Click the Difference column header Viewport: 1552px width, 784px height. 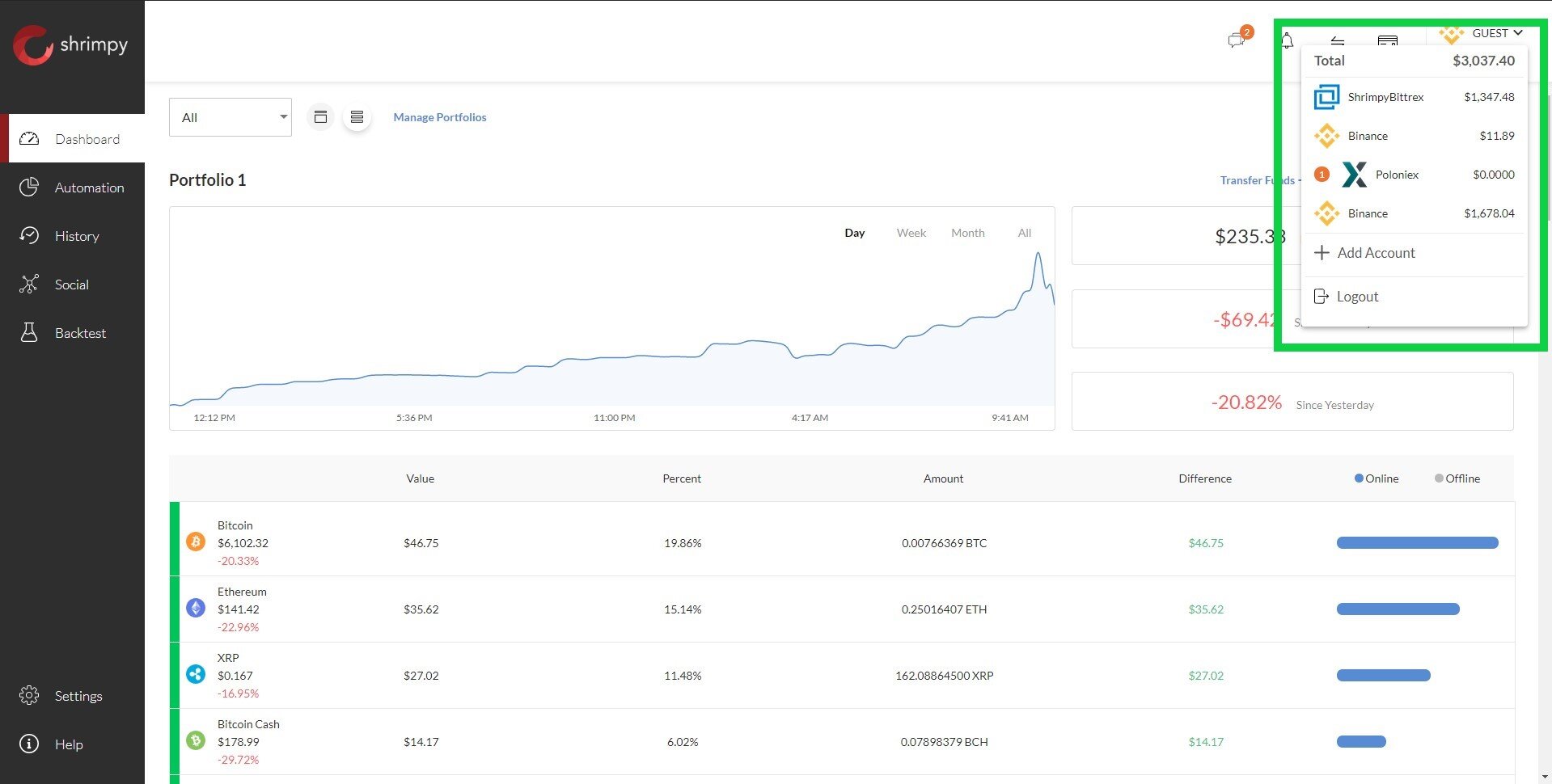(1205, 478)
